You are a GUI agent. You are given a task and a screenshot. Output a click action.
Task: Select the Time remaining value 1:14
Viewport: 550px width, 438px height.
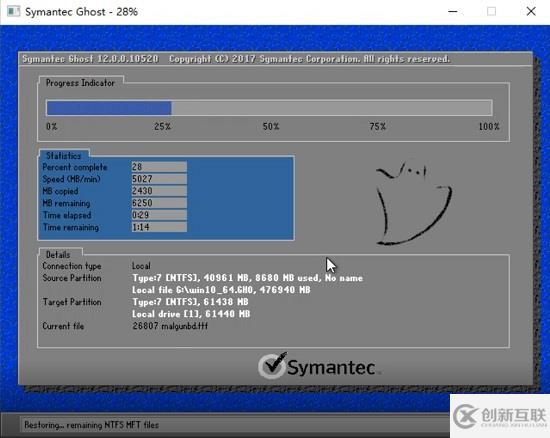159,227
